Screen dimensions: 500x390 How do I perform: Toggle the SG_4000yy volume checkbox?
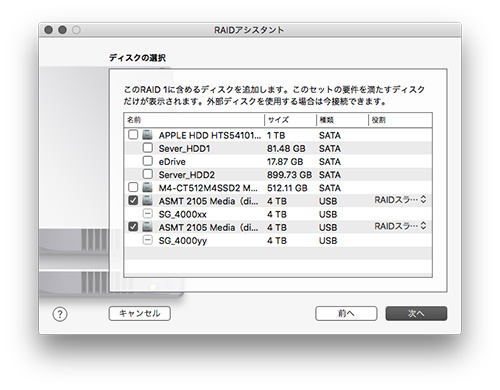point(148,240)
